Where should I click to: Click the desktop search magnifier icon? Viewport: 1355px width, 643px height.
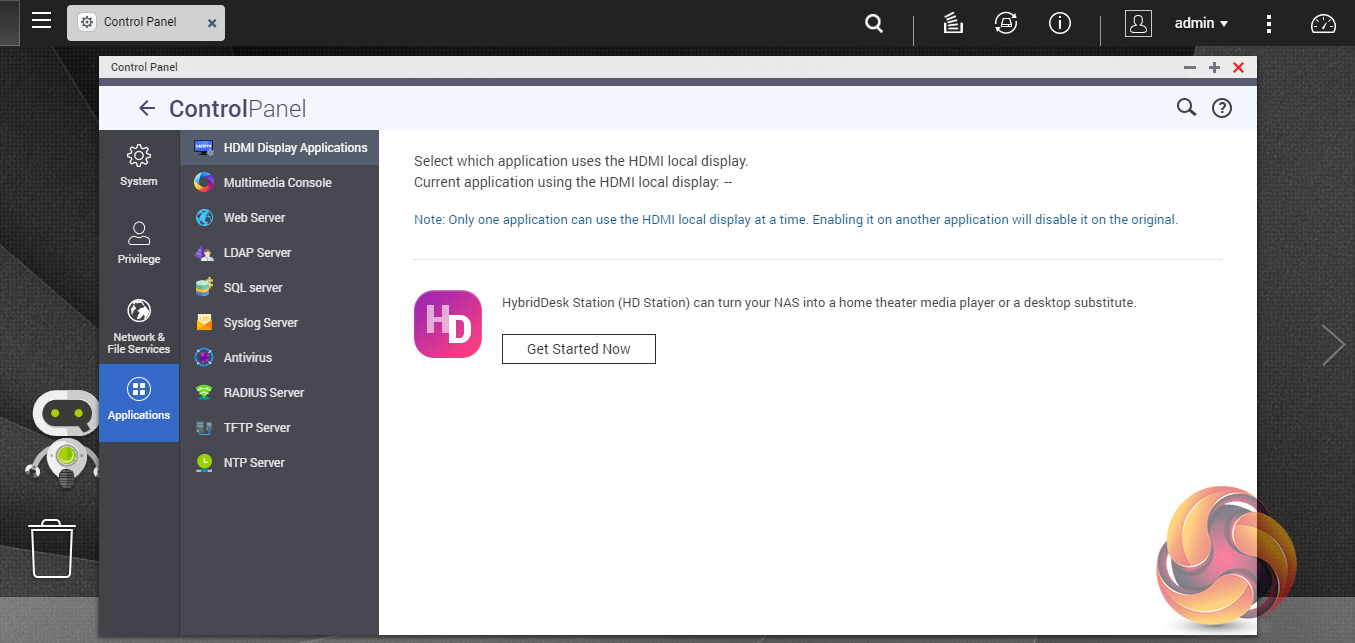coord(874,23)
